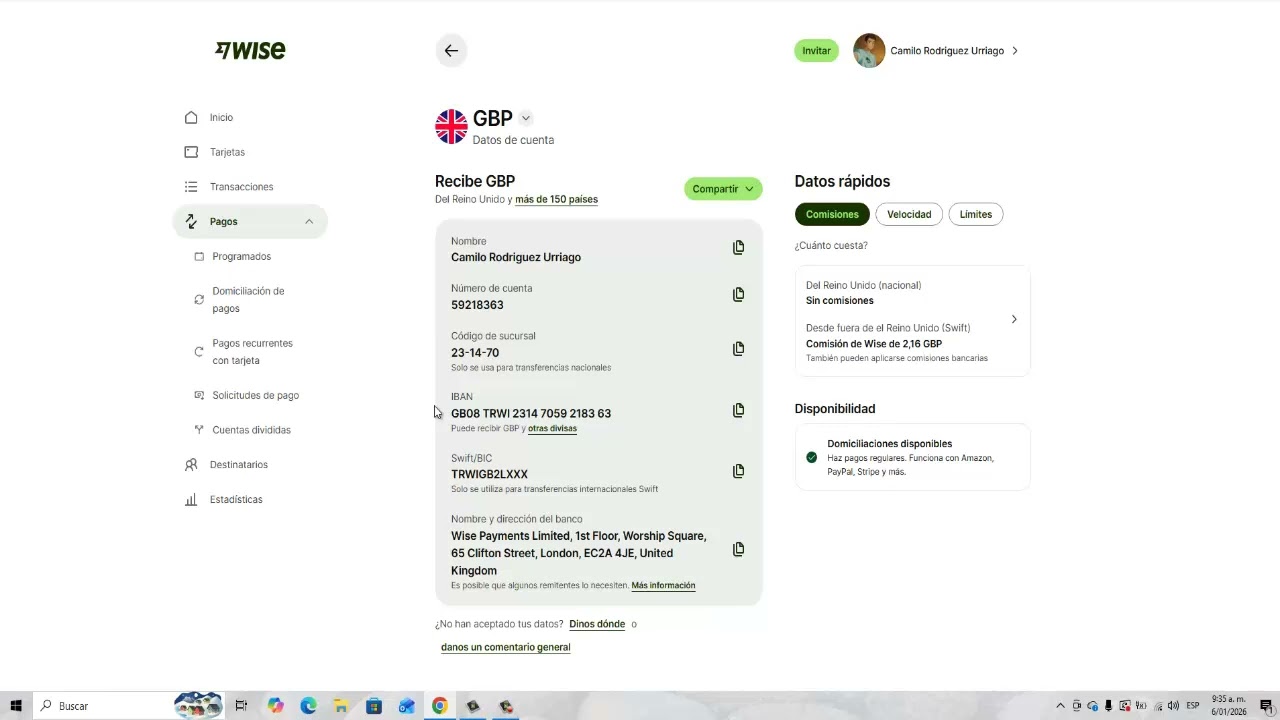Copy the Nombre value

[x=738, y=248]
